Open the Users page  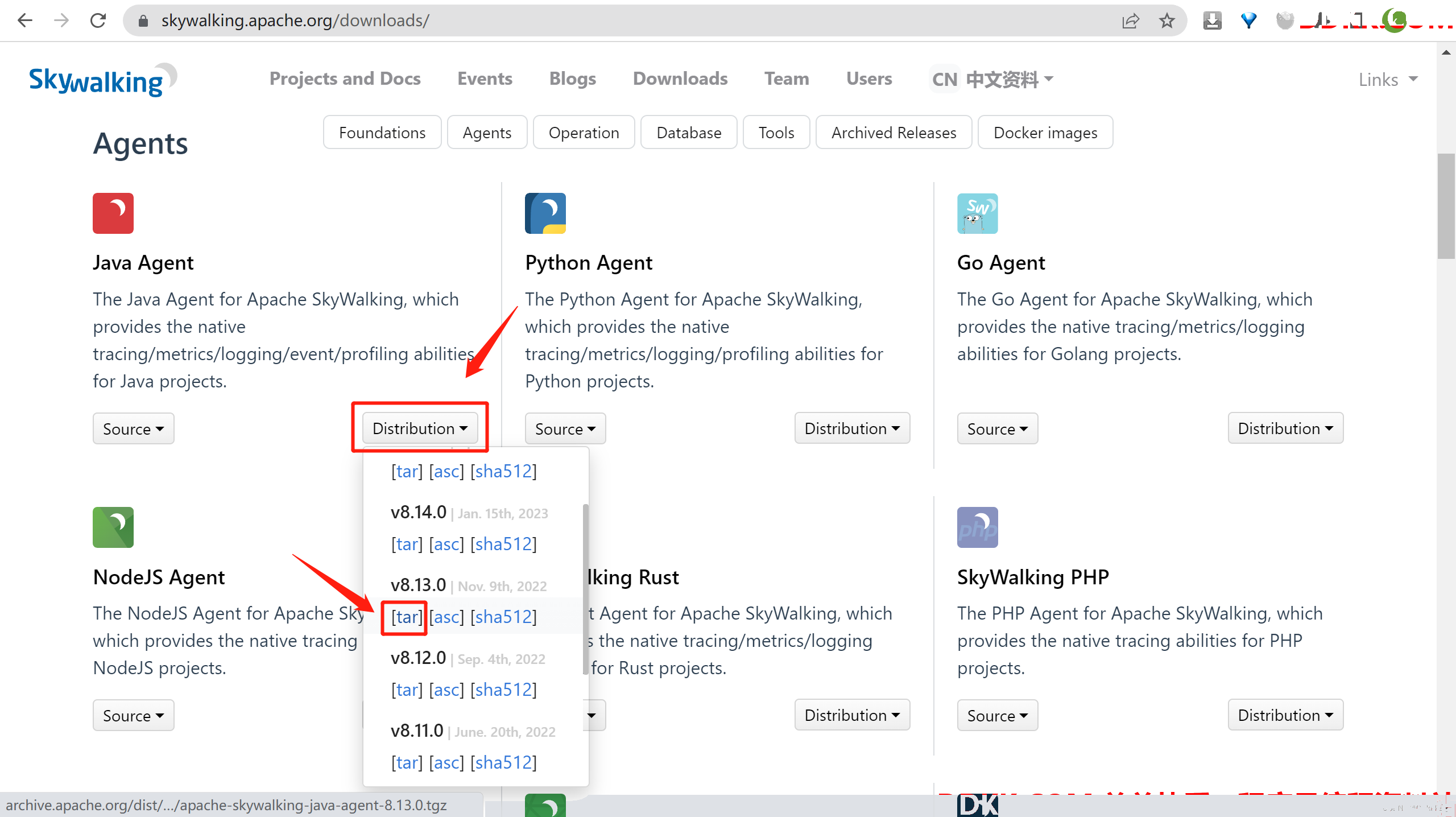(x=869, y=79)
